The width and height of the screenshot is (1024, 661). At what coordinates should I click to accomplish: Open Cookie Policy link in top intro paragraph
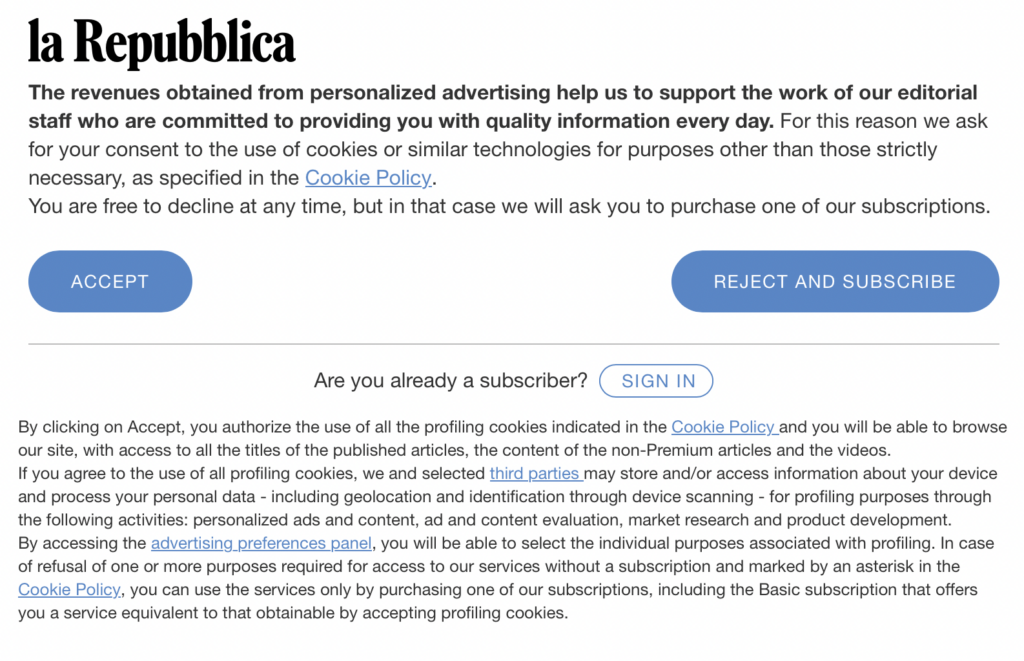[x=368, y=178]
